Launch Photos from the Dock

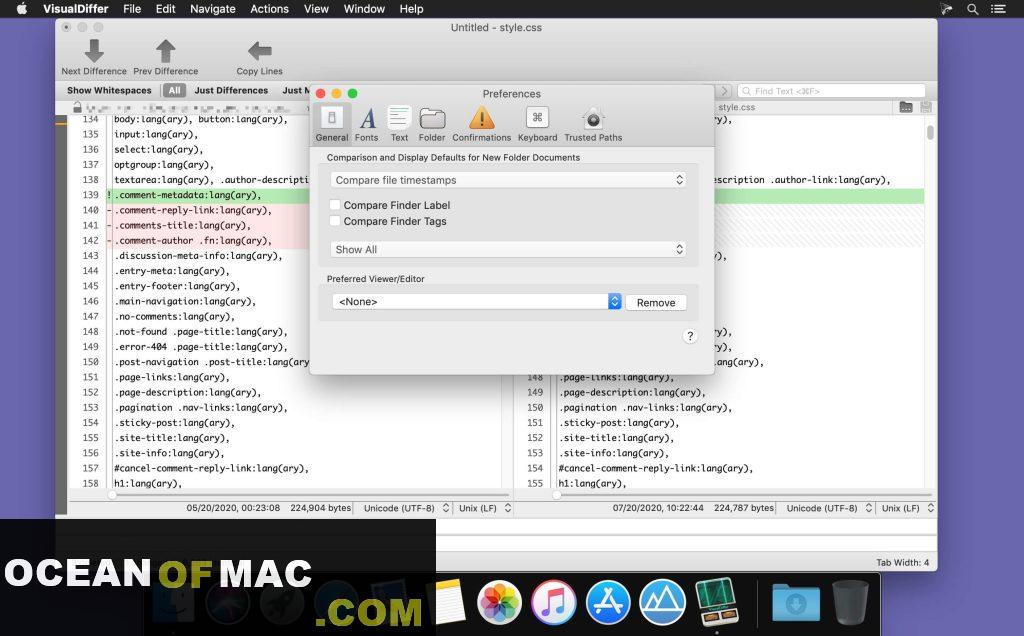(499, 602)
